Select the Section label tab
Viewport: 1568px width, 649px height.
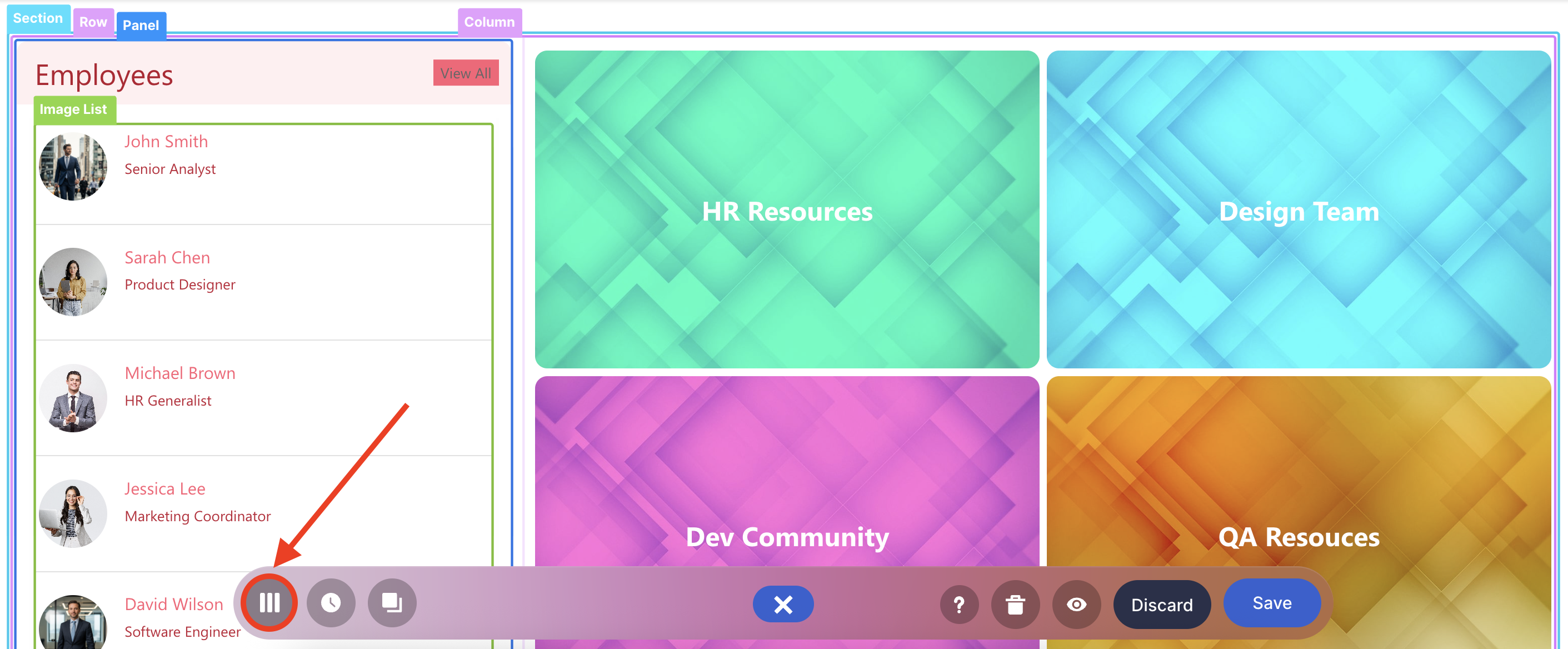pos(38,18)
